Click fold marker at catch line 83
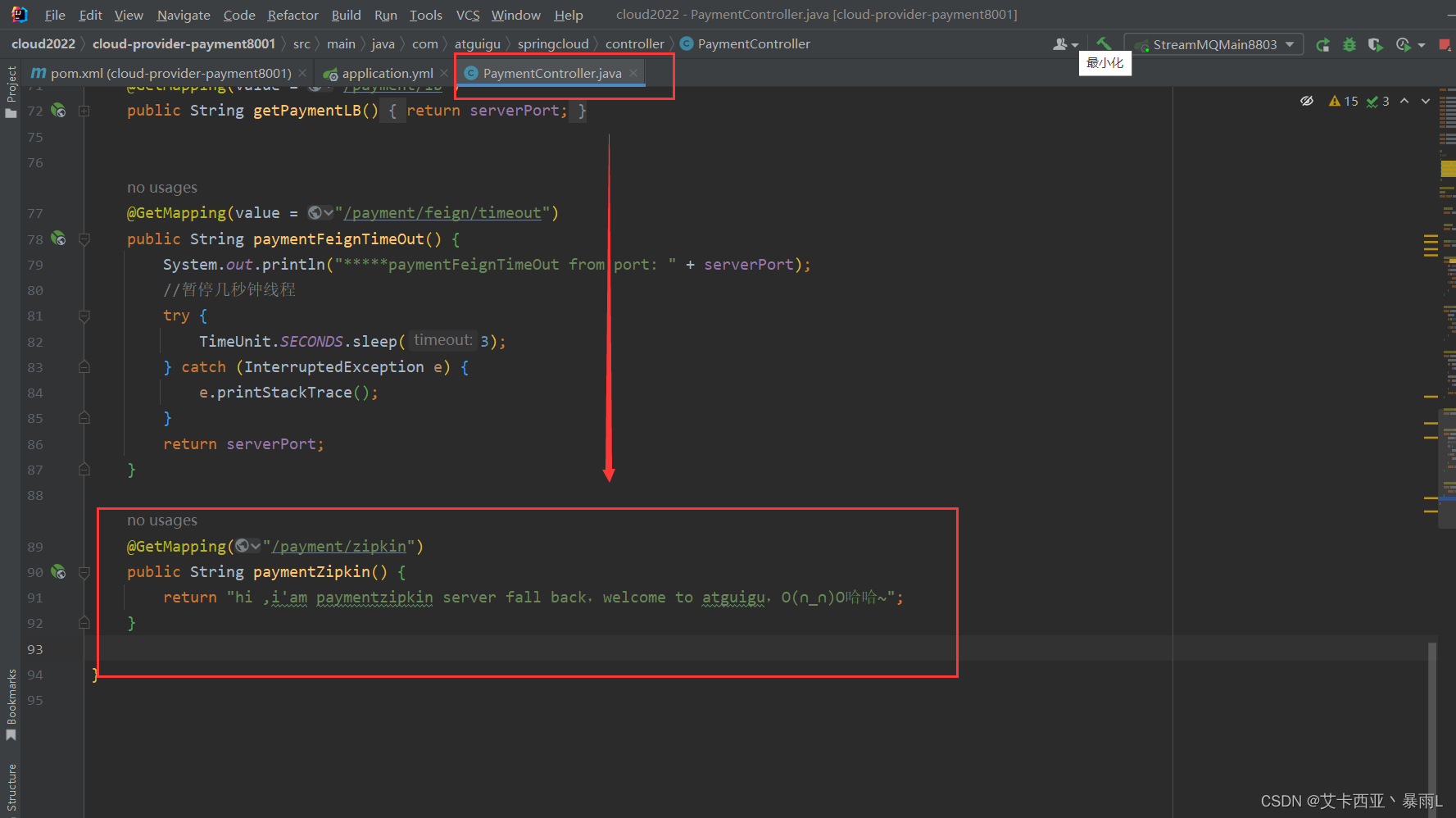Image resolution: width=1456 pixels, height=818 pixels. click(84, 367)
